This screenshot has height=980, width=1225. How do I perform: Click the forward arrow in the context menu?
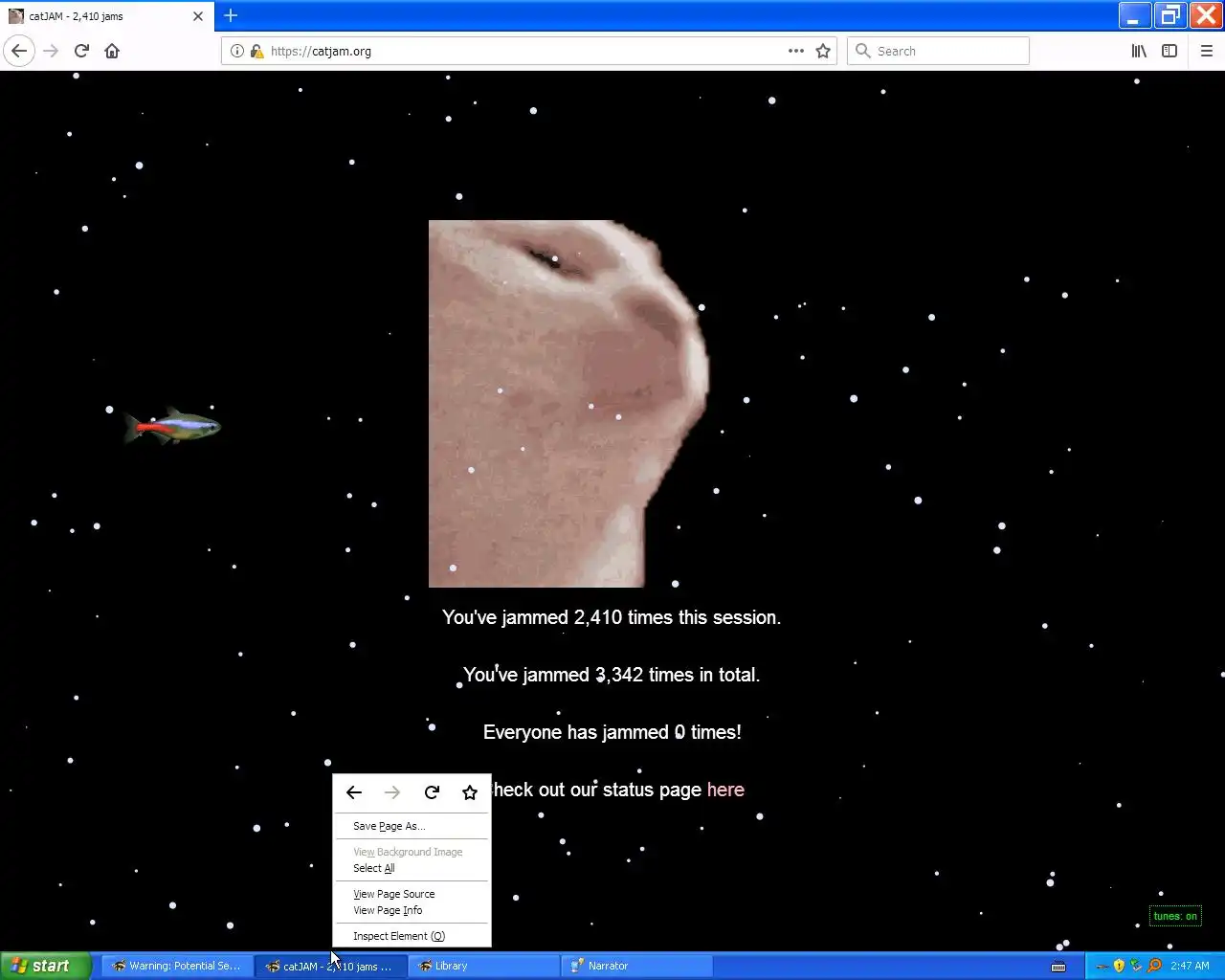(392, 792)
